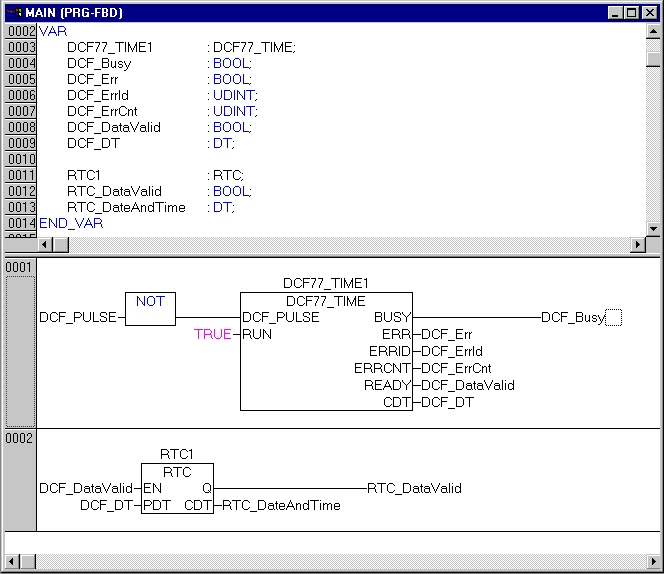Minimize the MAIN (PRG-FBD) window

pyautogui.click(x=615, y=13)
